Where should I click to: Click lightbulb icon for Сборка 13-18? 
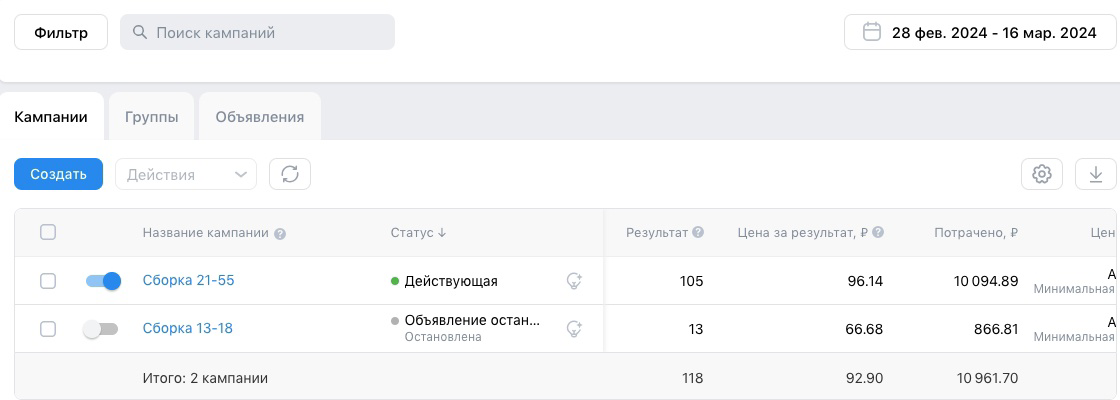coord(574,328)
